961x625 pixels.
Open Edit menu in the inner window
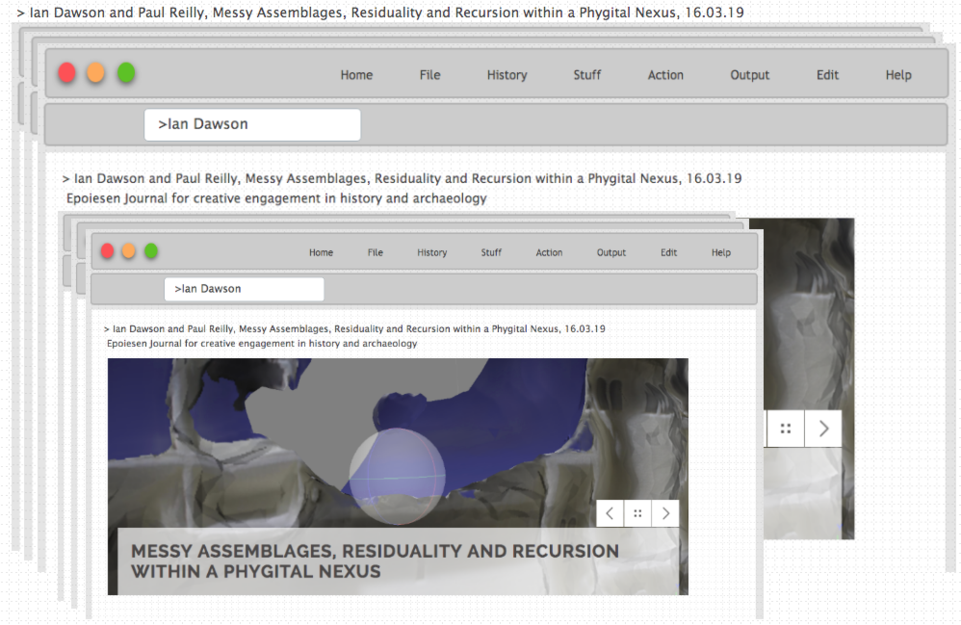669,252
